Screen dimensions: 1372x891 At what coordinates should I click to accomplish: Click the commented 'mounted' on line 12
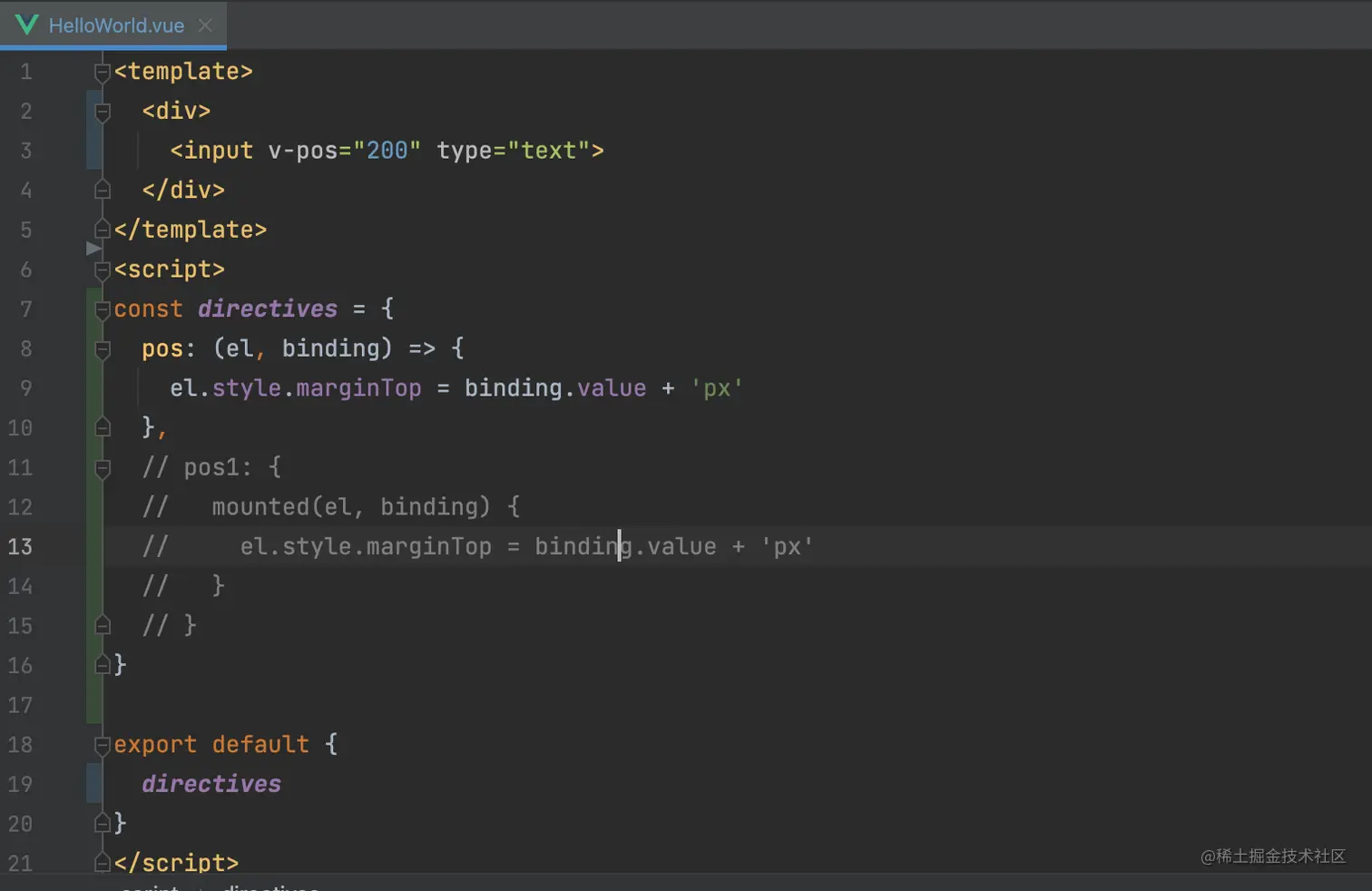click(x=260, y=507)
